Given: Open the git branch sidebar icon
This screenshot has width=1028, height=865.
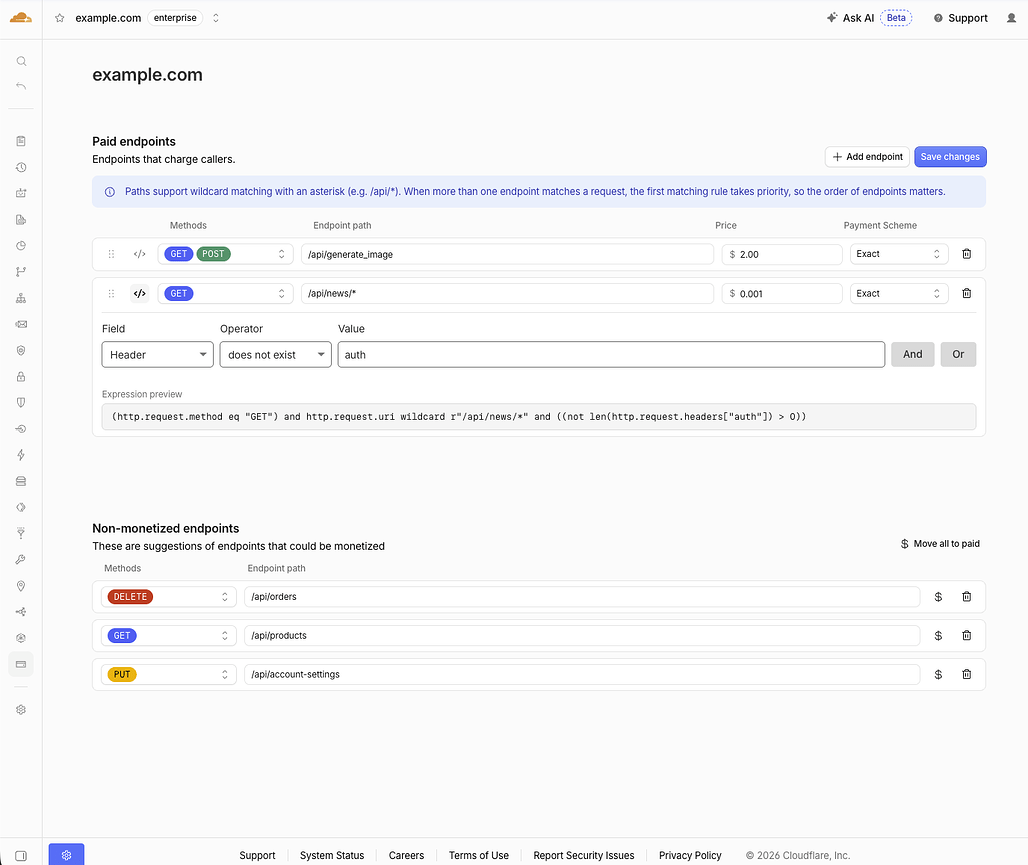Looking at the screenshot, I should coord(21,272).
